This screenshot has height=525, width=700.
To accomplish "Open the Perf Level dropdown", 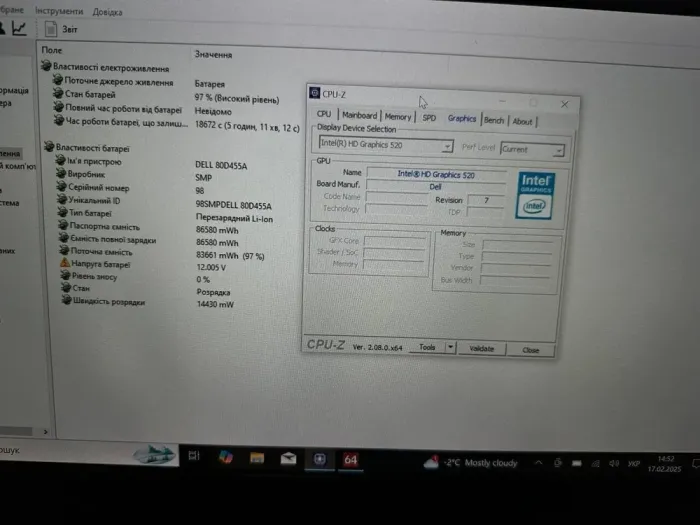I will click(532, 149).
